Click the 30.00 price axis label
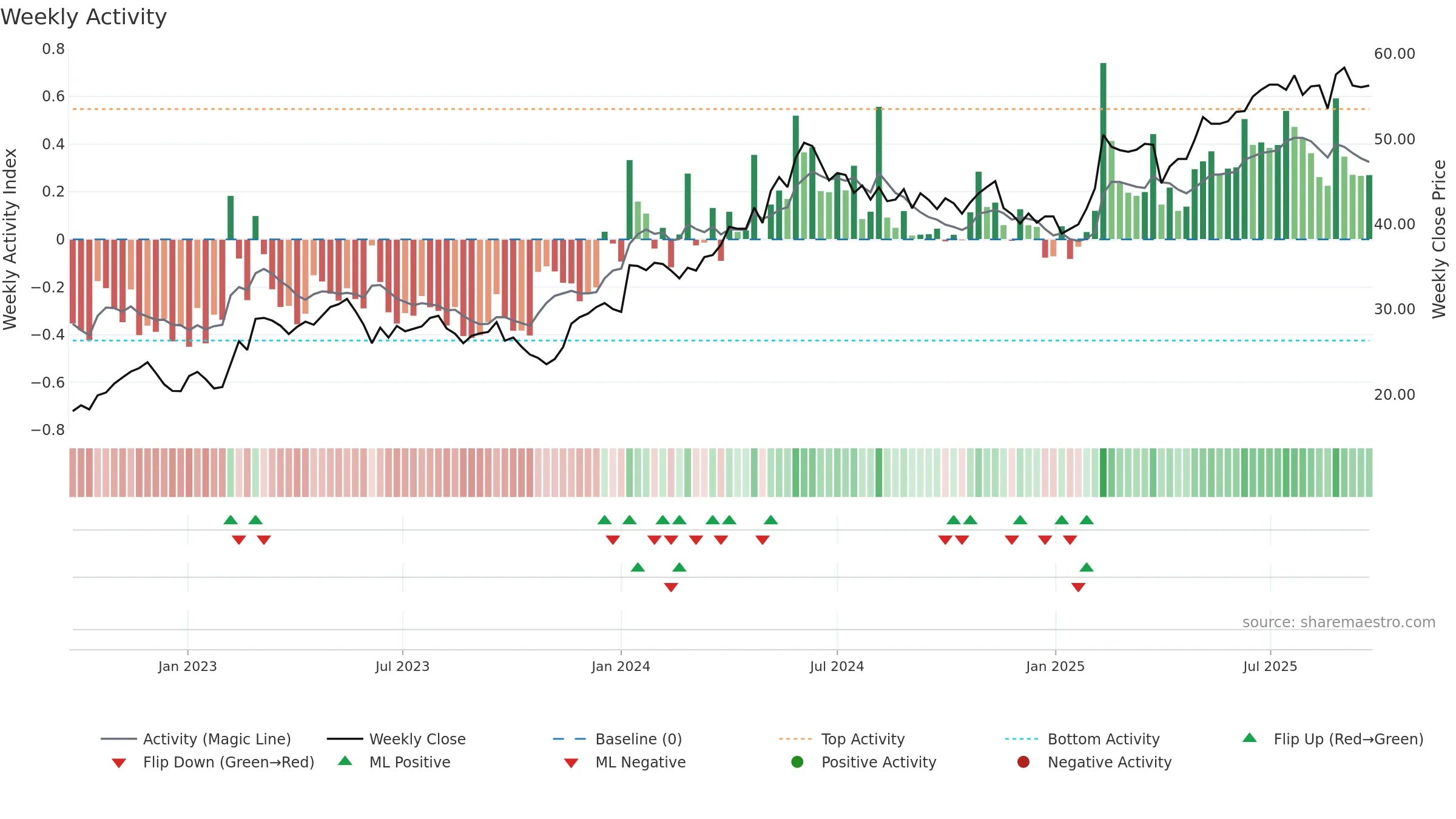Screen dimensions: 1456x819 click(x=1394, y=309)
